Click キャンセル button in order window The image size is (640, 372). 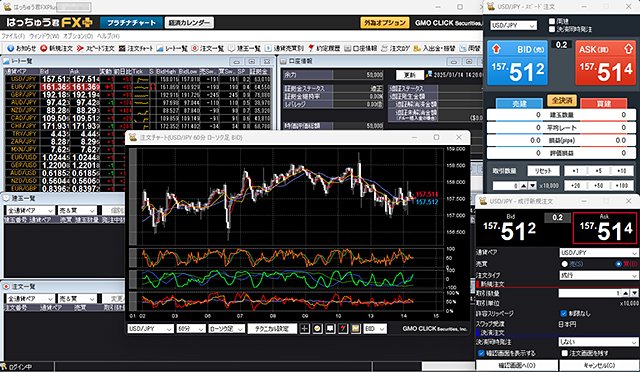coord(599,365)
